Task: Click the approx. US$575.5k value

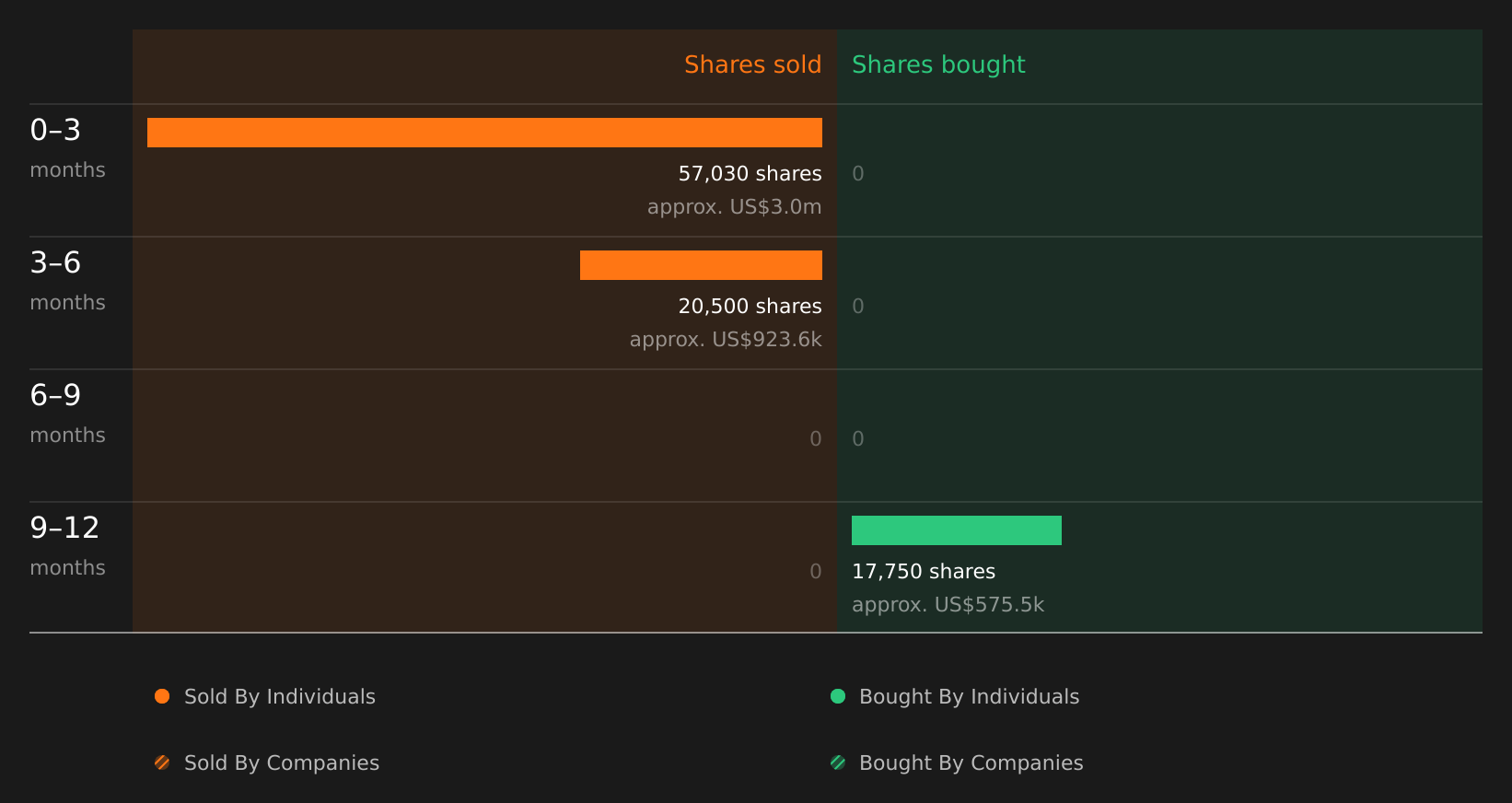Action: click(948, 605)
